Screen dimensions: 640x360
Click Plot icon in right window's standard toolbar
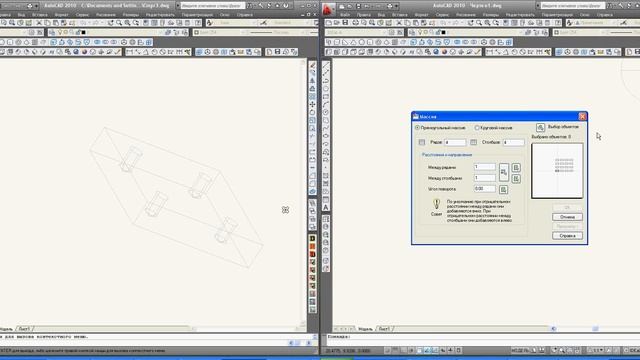tap(356, 23)
